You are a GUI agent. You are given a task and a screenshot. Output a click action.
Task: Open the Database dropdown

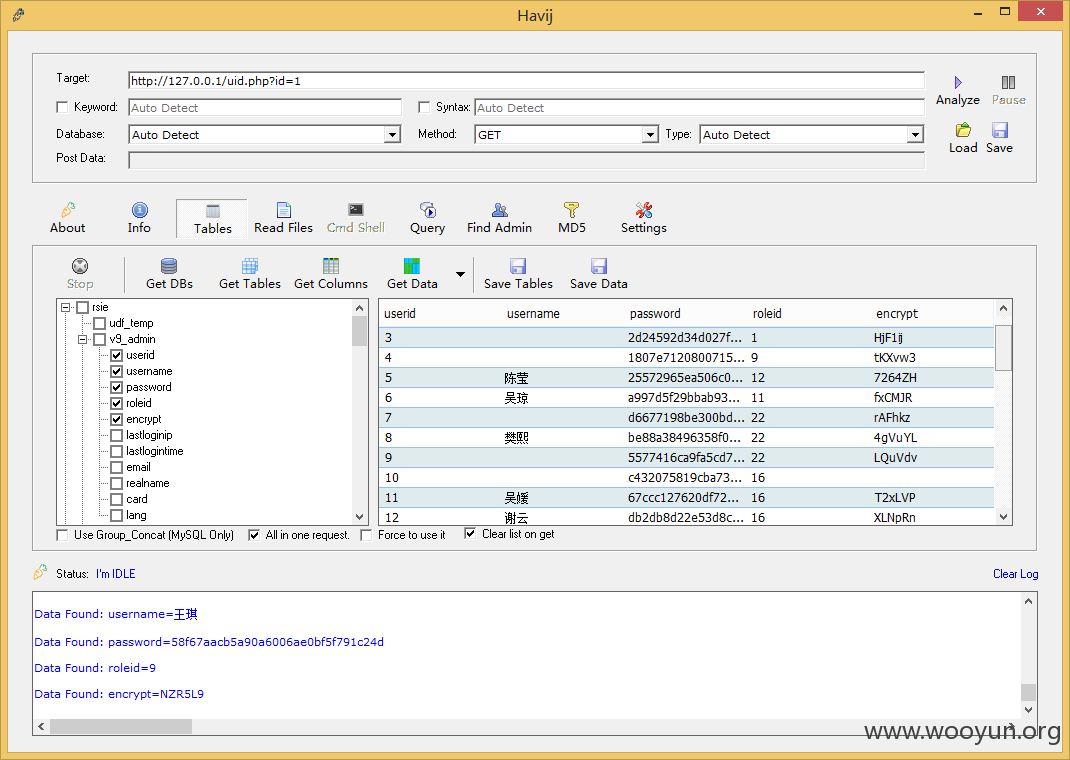[x=392, y=135]
